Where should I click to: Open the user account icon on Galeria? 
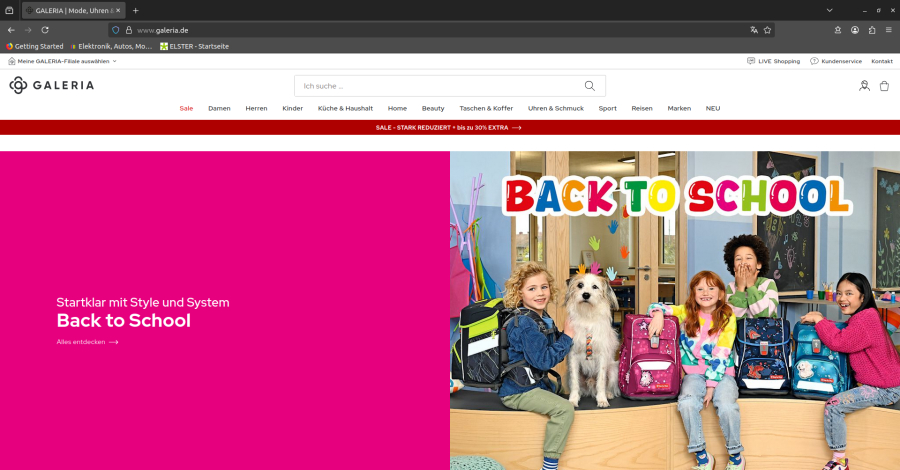[x=864, y=86]
